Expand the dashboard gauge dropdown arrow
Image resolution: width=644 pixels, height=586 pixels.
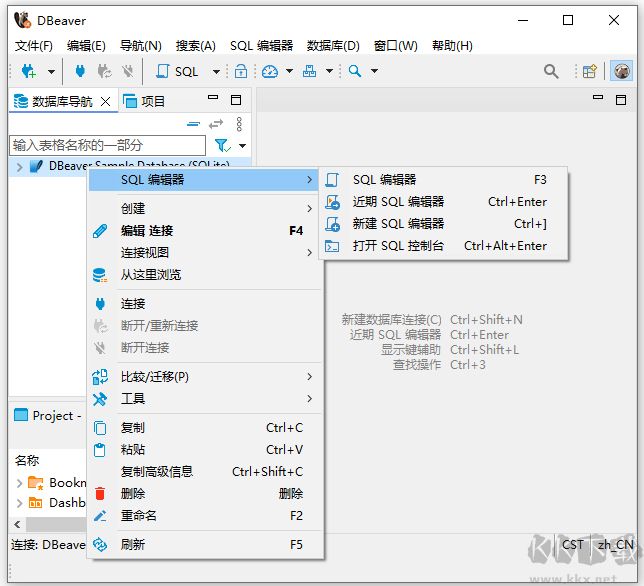click(289, 71)
